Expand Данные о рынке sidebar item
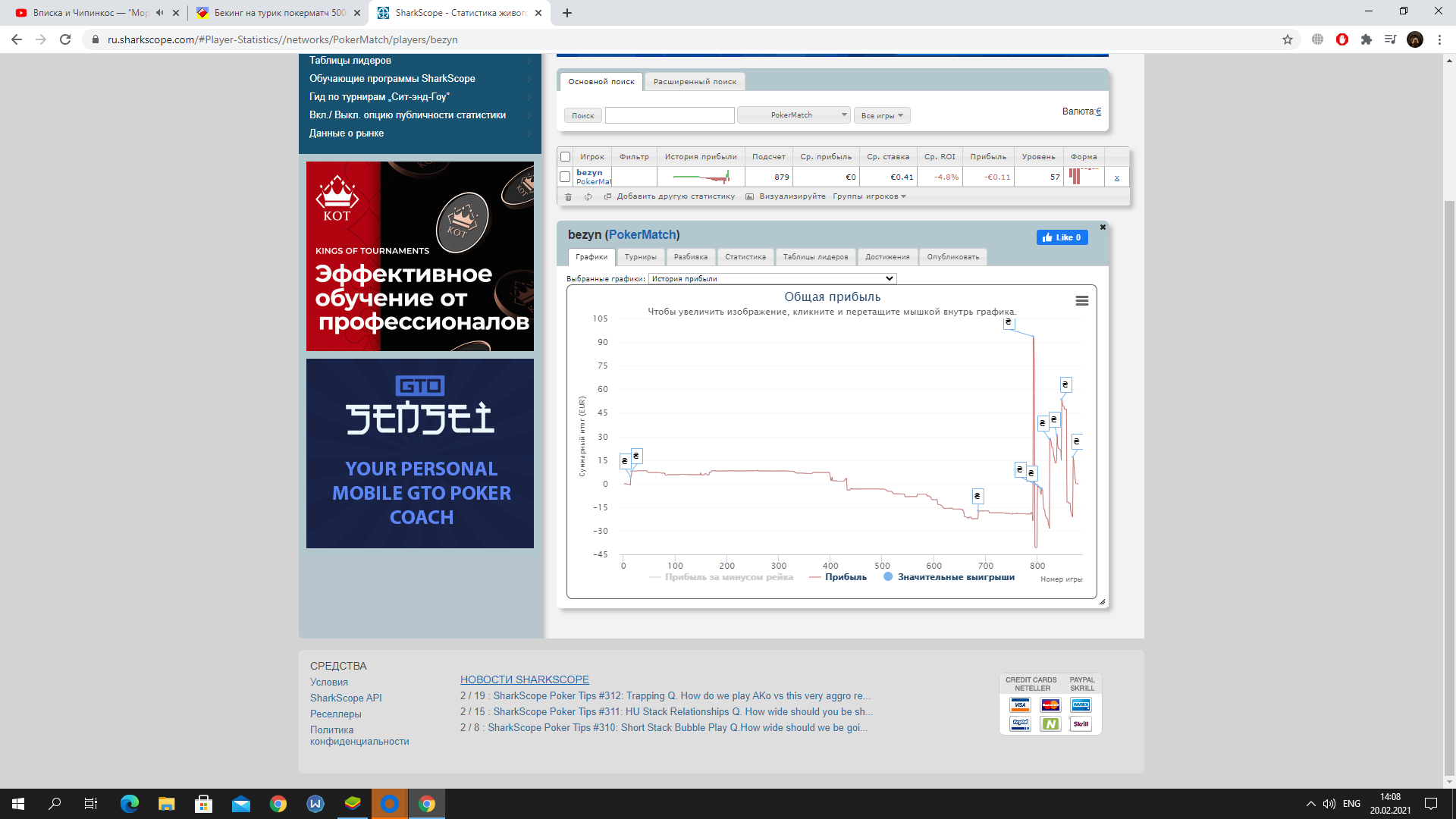This screenshot has height=819, width=1456. tap(420, 133)
